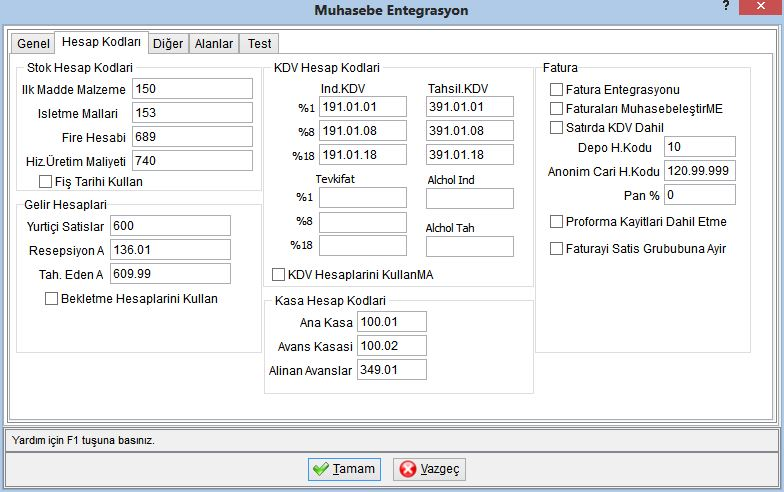Open the Alanlar tab
The width and height of the screenshot is (784, 492).
214,44
